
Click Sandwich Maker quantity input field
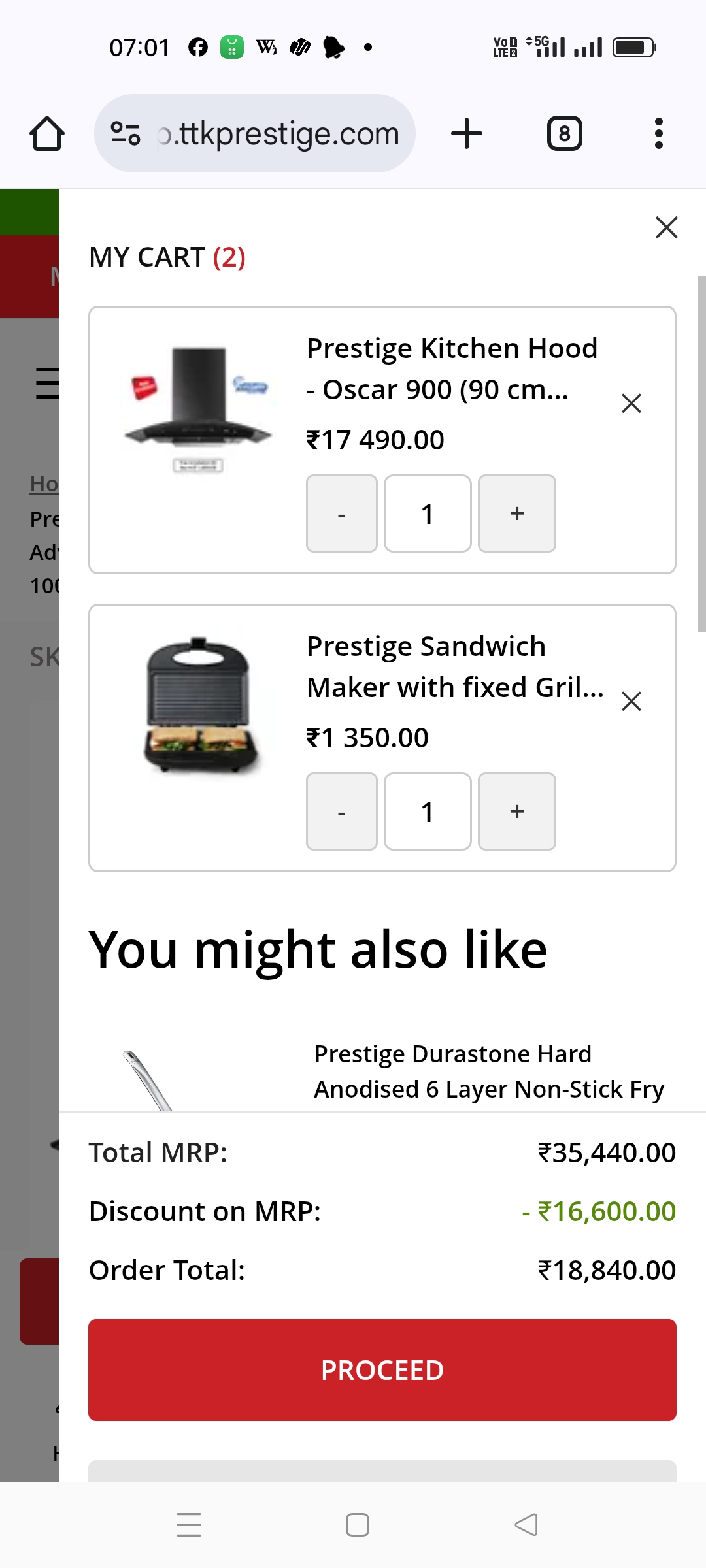coord(428,811)
